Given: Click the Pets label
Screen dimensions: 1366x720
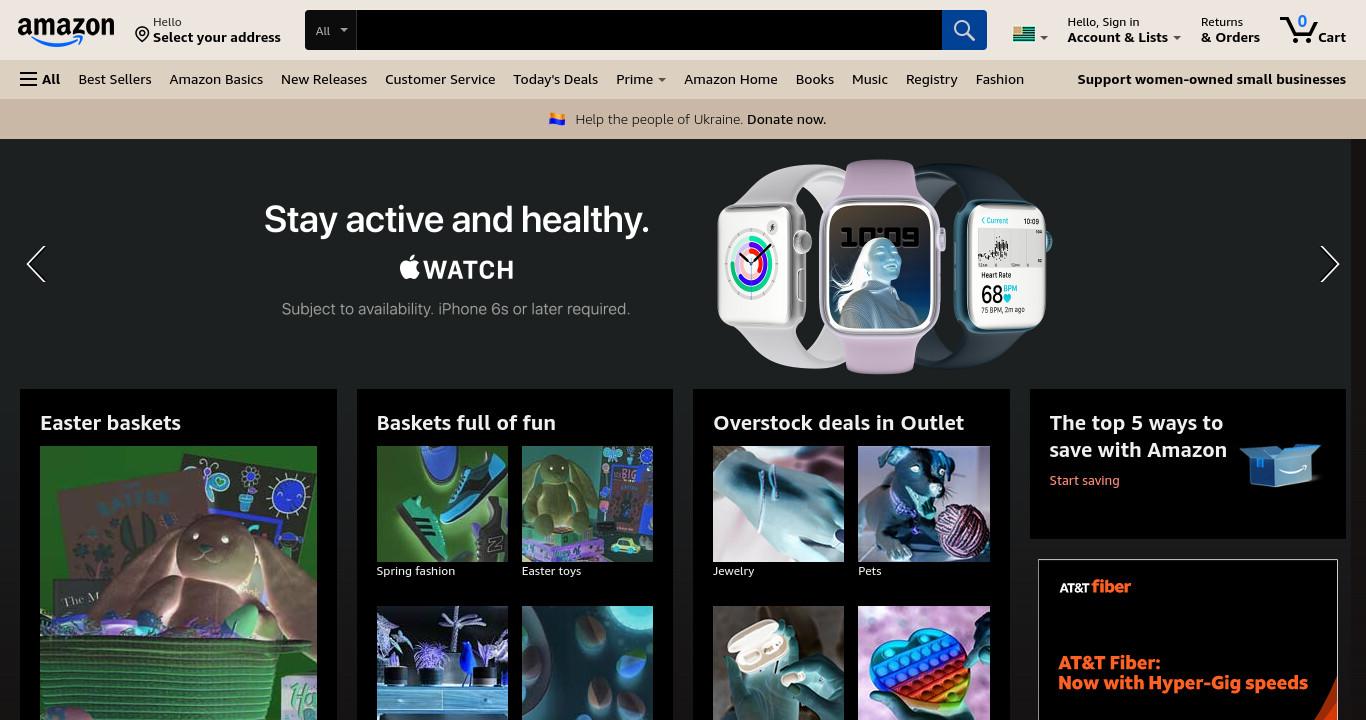Looking at the screenshot, I should 870,571.
